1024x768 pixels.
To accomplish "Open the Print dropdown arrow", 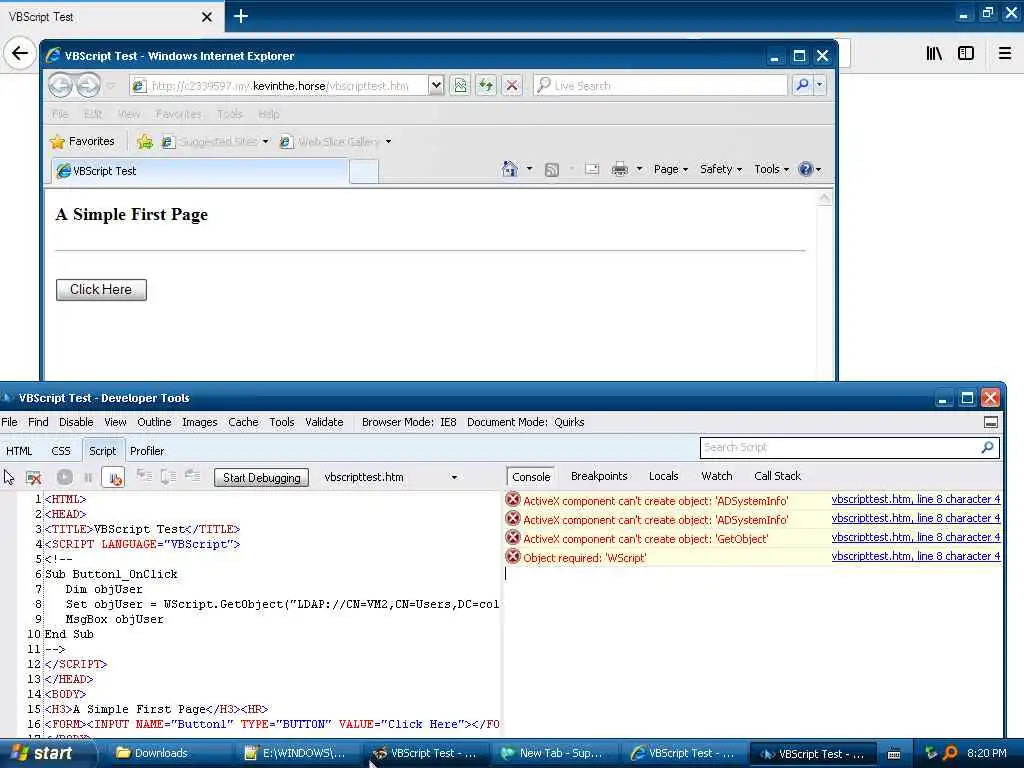I will click(x=639, y=169).
